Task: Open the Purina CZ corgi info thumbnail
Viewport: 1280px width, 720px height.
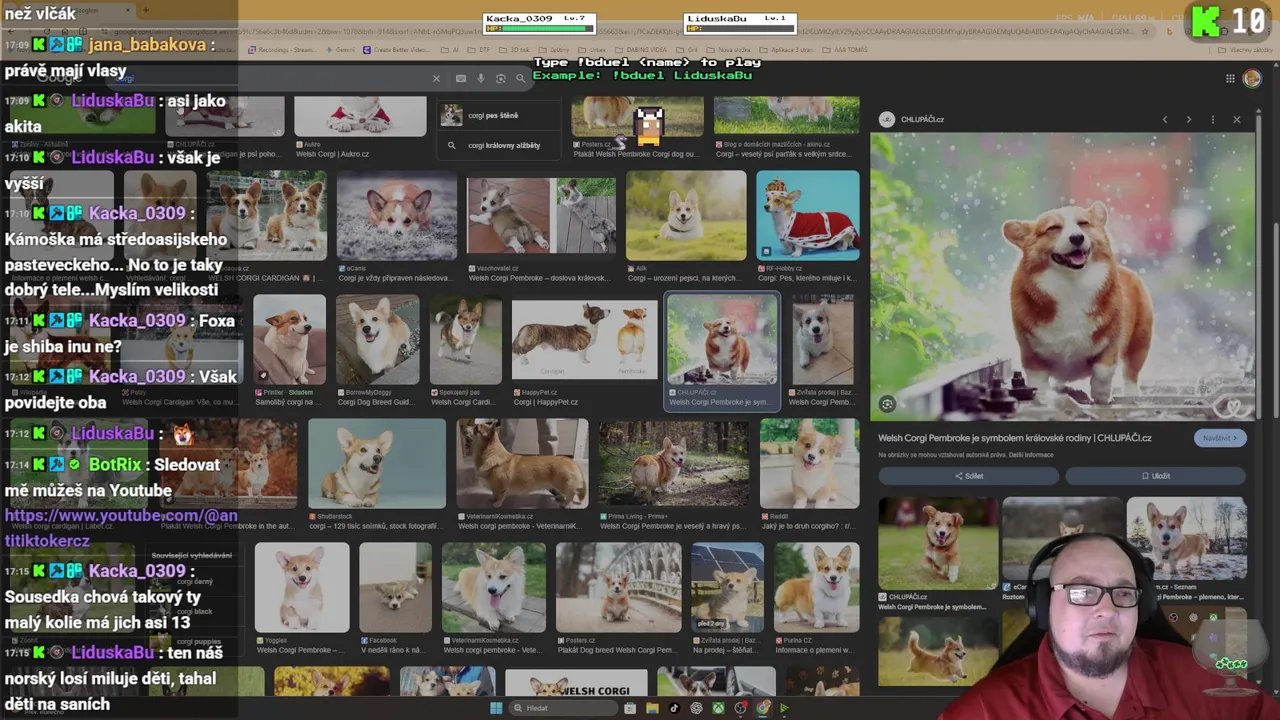Action: click(x=816, y=588)
